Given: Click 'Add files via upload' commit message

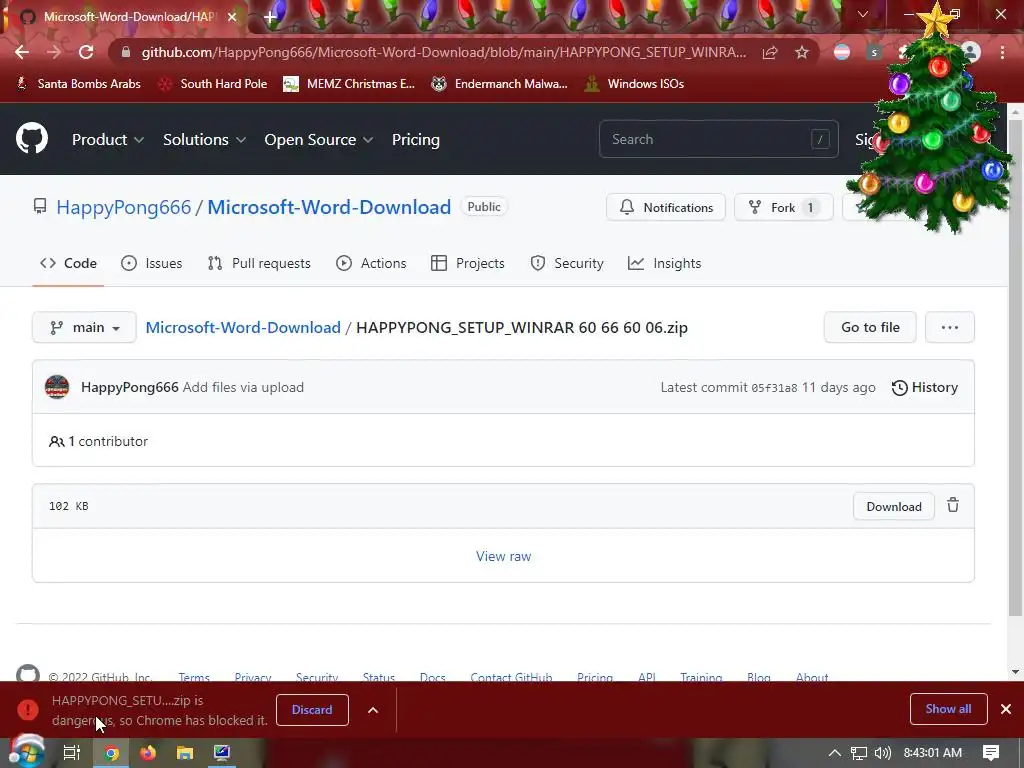Looking at the screenshot, I should click(243, 387).
